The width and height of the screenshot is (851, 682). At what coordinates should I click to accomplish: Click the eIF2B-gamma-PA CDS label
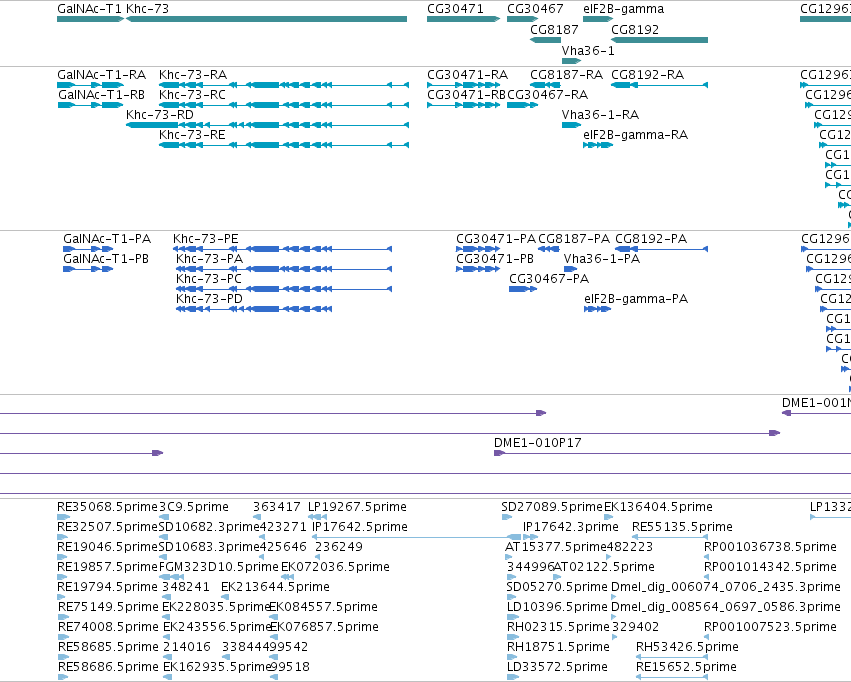tap(636, 299)
